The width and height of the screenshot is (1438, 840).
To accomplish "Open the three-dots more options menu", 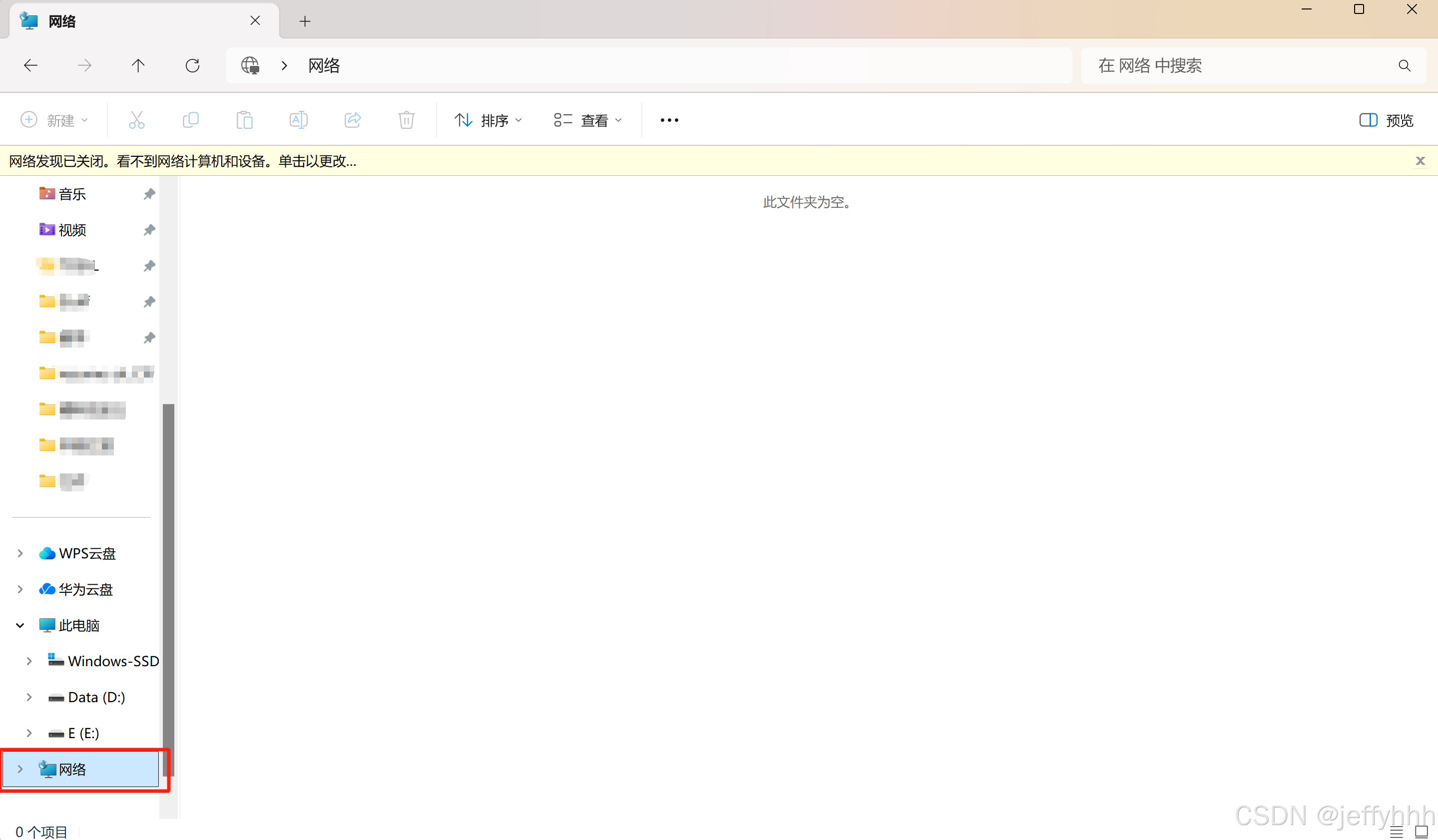I will (669, 120).
